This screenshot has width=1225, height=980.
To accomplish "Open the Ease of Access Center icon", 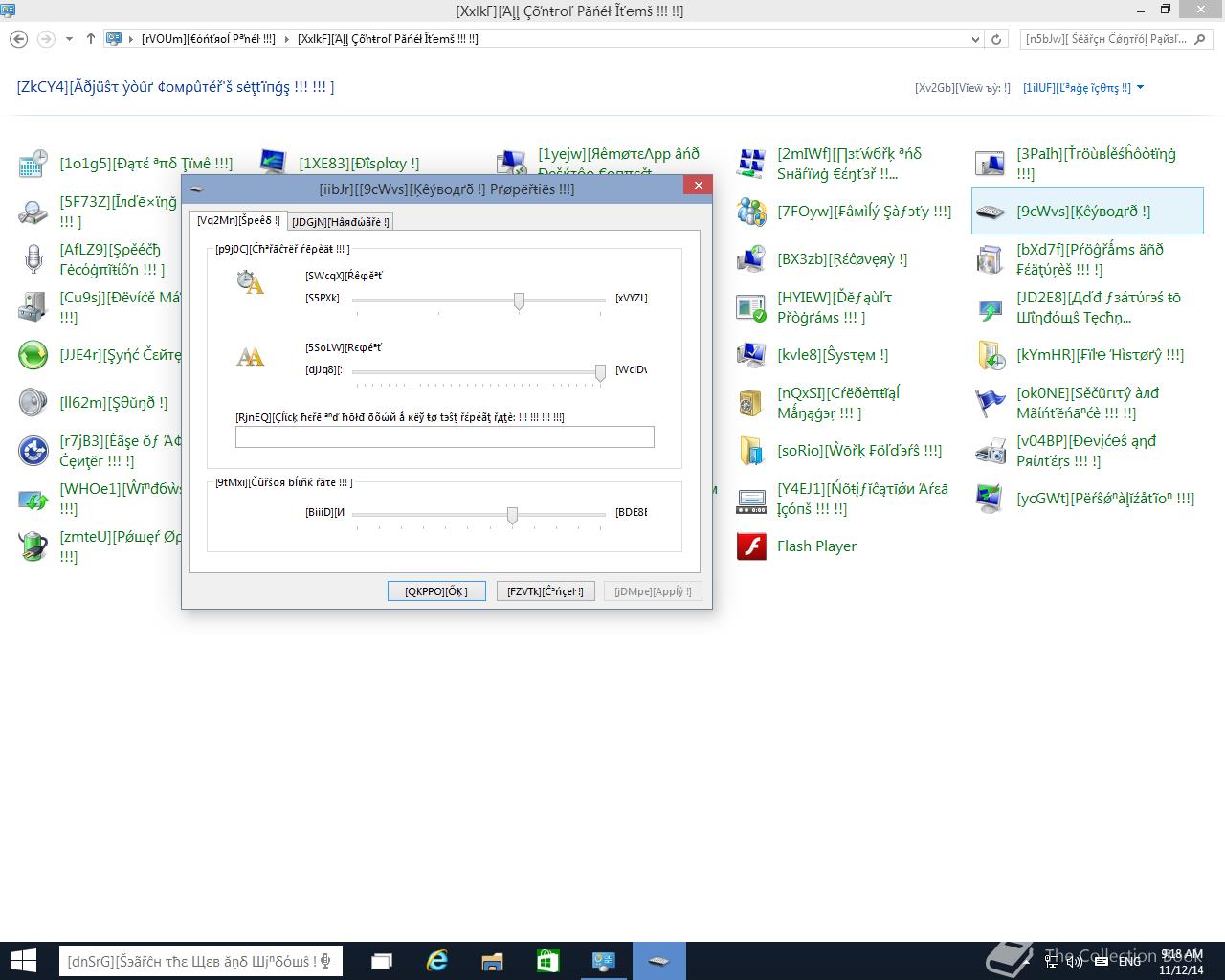I will click(x=33, y=451).
